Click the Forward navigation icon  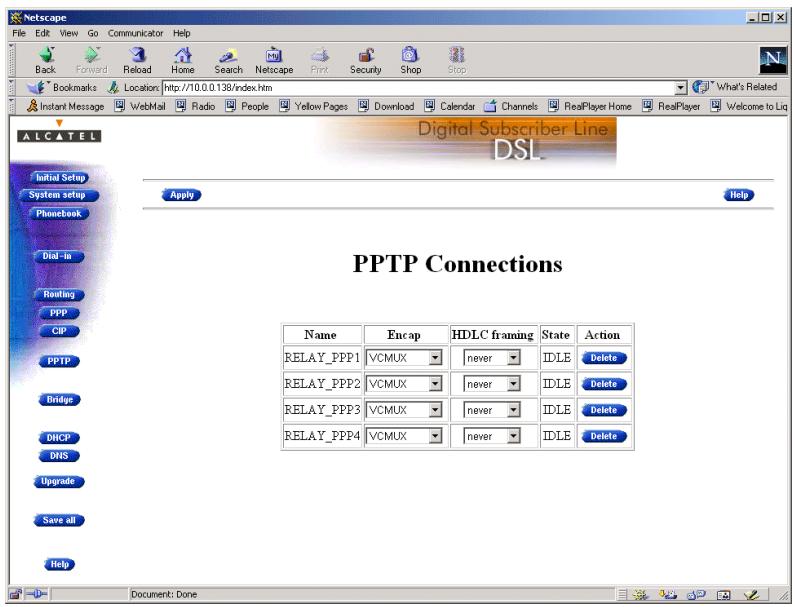click(x=92, y=60)
